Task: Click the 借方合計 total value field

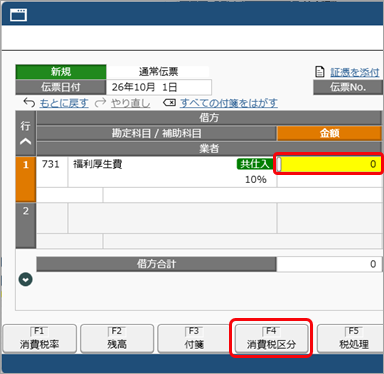Action: [x=329, y=264]
